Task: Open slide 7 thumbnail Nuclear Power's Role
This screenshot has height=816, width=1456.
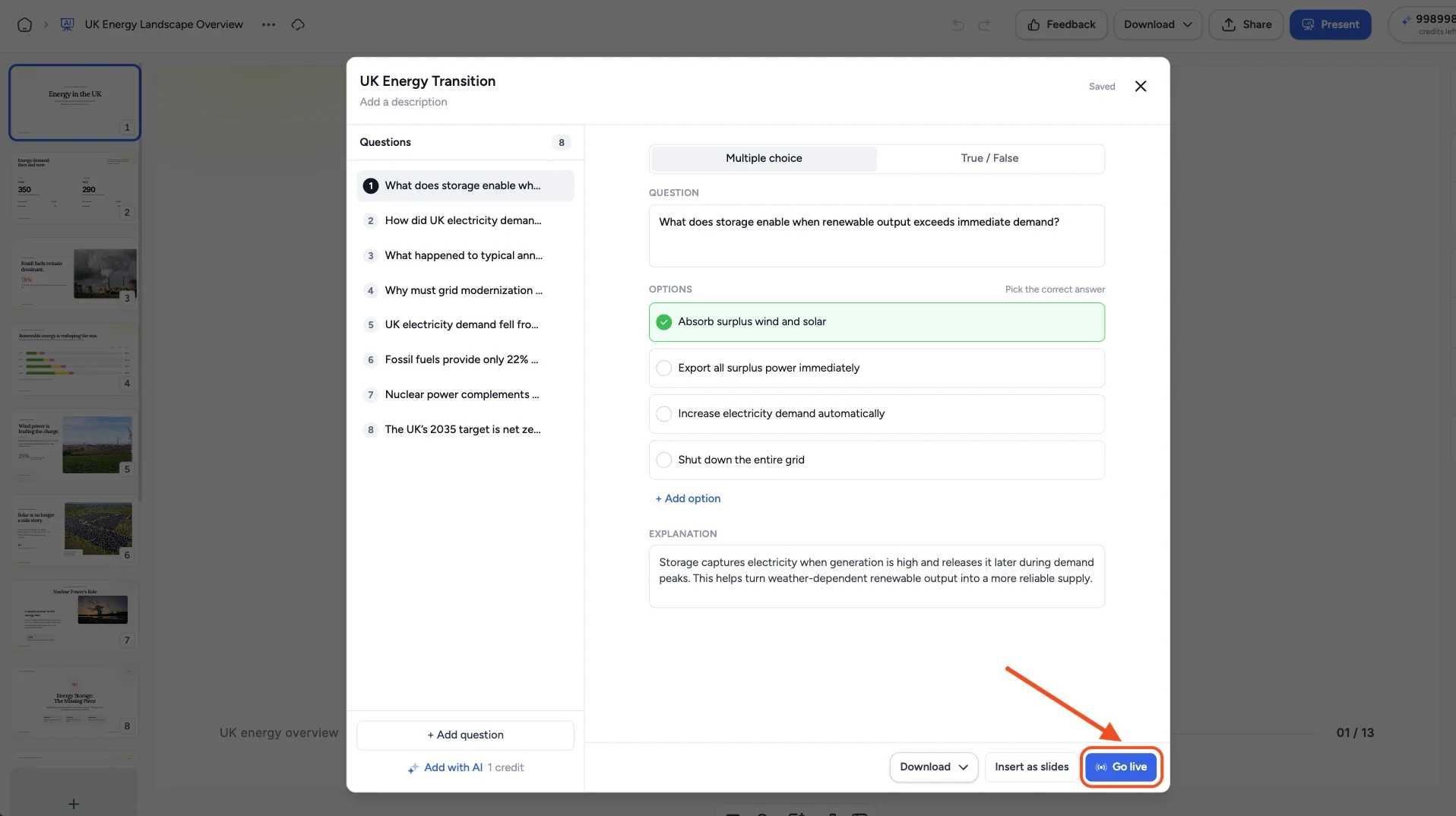Action: pyautogui.click(x=74, y=616)
